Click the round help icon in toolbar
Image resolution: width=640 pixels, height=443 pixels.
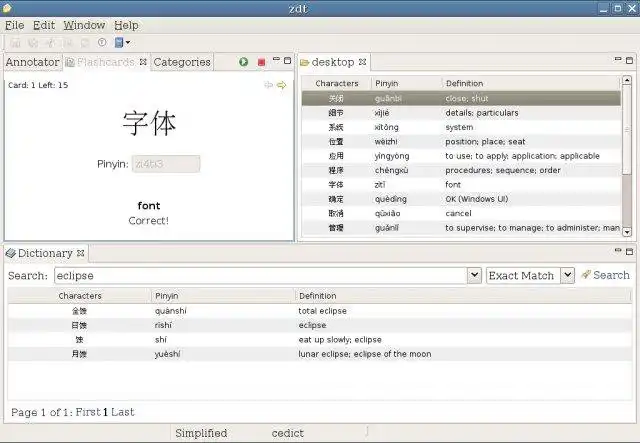click(x=102, y=42)
